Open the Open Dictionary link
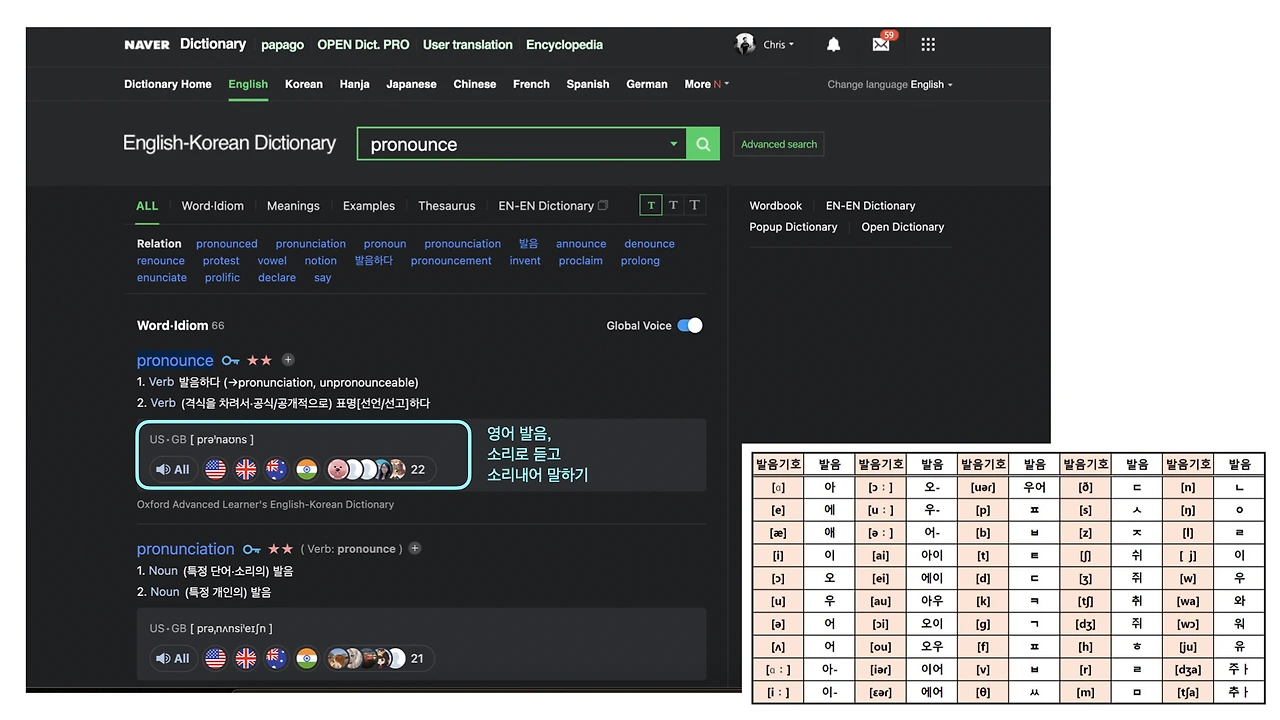Screen dimensions: 1280x720 point(903,227)
